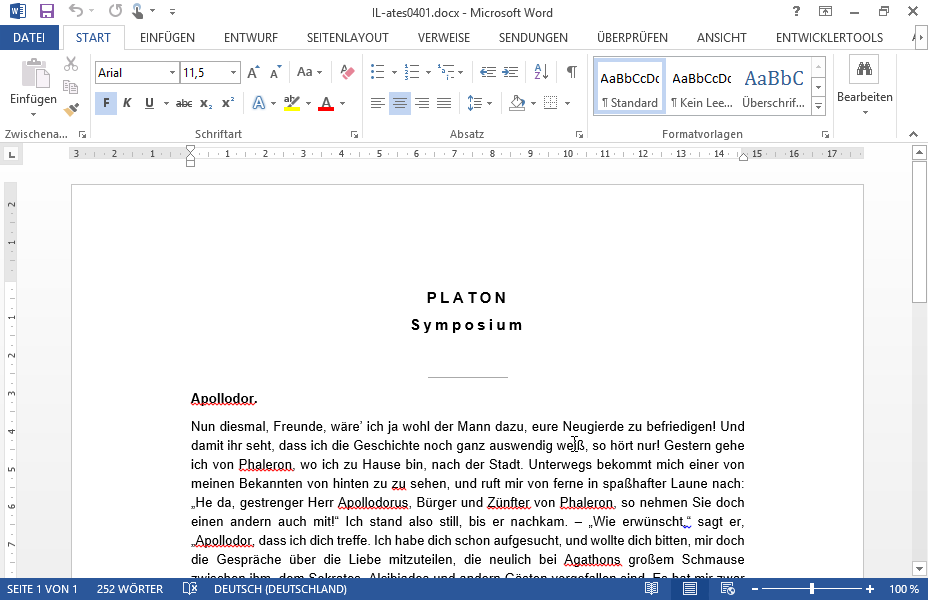Open the font name dropdown

coord(172,73)
